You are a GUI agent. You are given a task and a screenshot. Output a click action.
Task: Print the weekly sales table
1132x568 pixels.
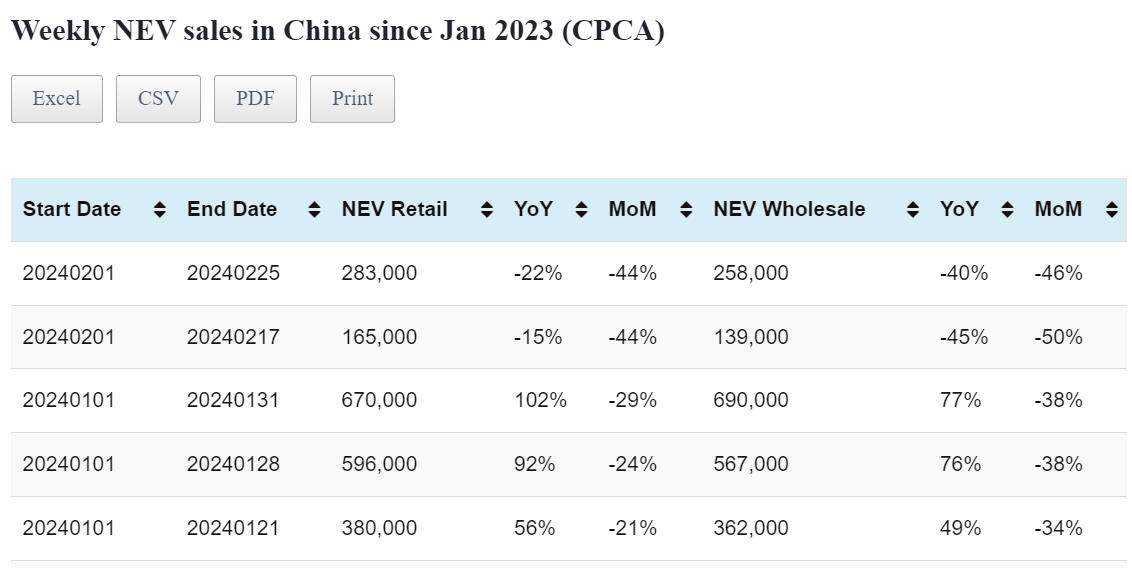(352, 99)
